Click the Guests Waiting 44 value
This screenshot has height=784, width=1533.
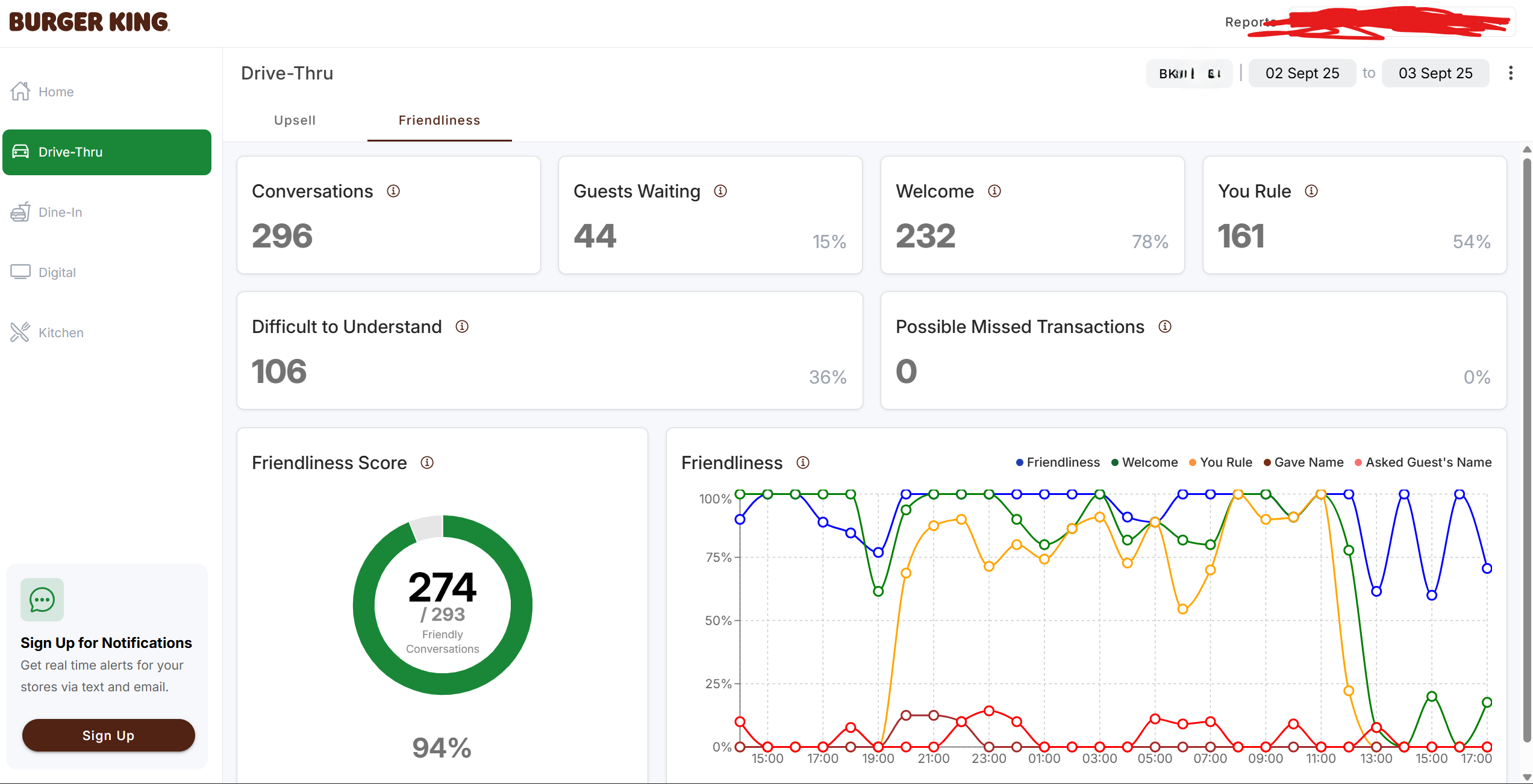tap(595, 236)
